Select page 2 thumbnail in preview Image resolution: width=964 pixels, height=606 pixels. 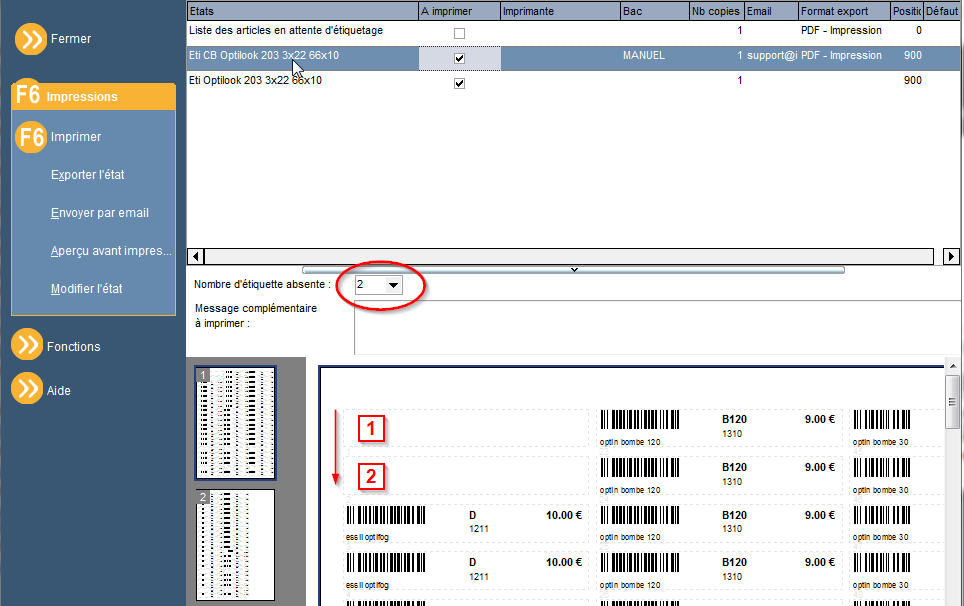(235, 545)
